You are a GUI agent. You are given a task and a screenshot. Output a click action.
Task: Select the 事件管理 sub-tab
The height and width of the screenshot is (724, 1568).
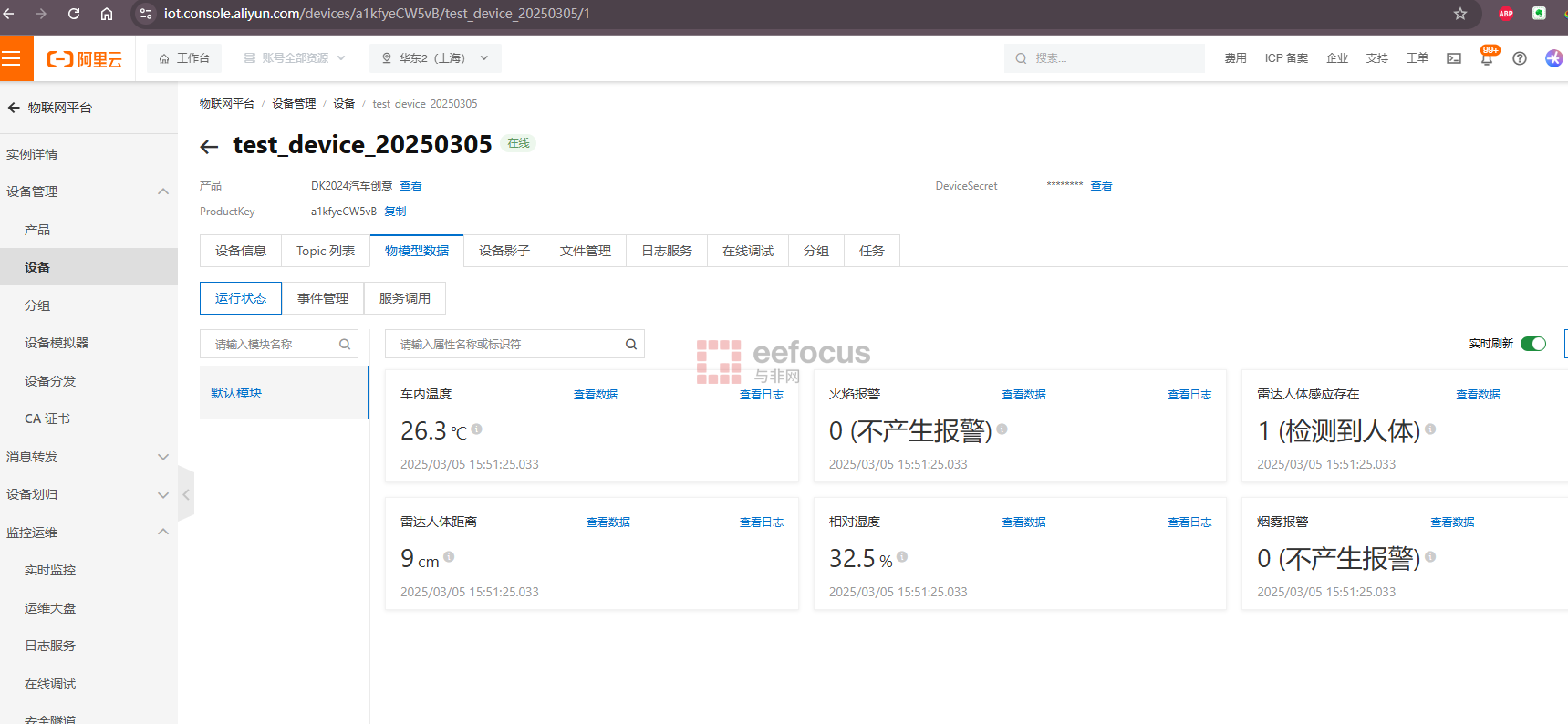tap(323, 298)
